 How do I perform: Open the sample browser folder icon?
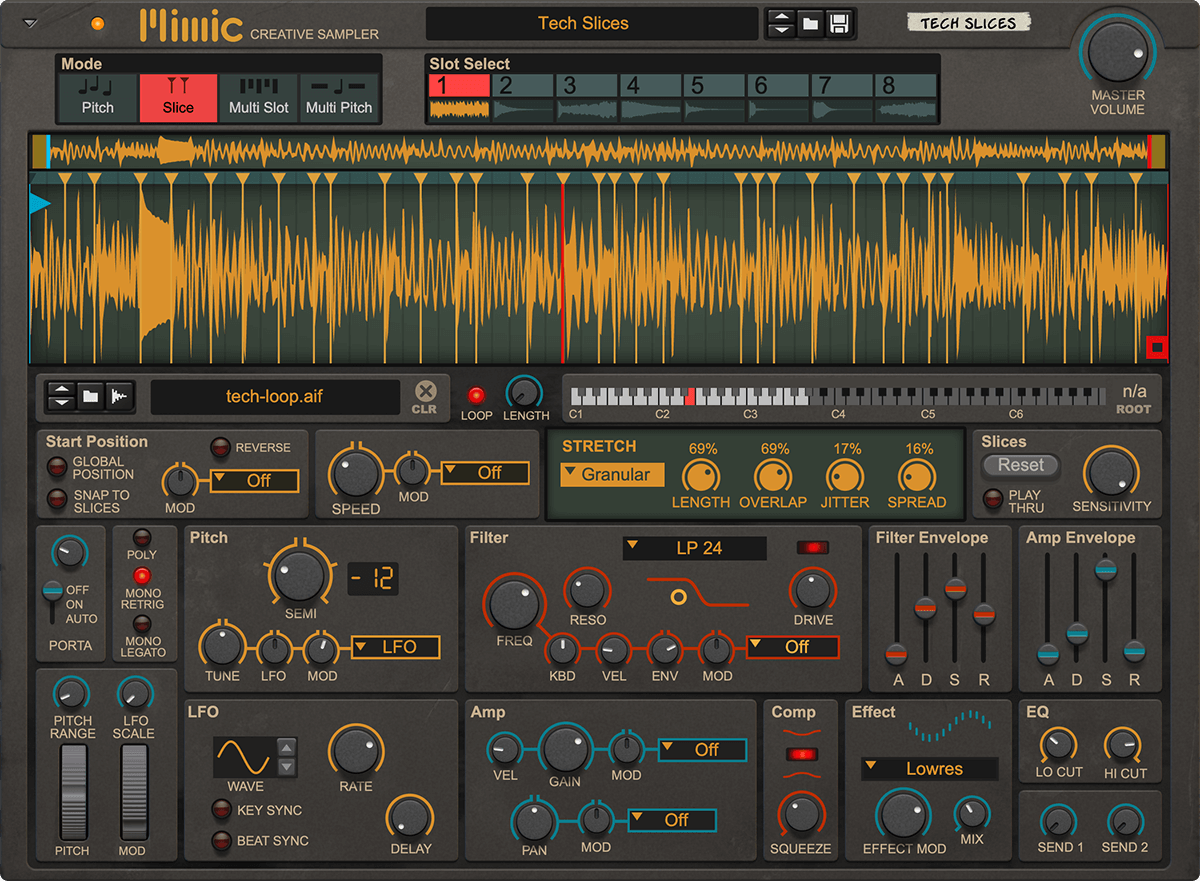[x=88, y=396]
